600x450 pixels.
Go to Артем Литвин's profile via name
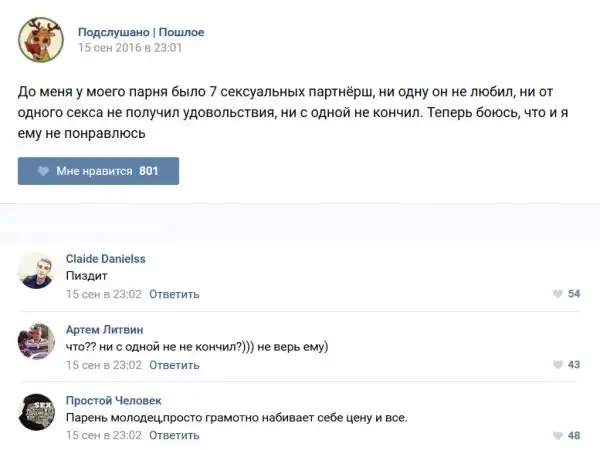[x=104, y=329]
